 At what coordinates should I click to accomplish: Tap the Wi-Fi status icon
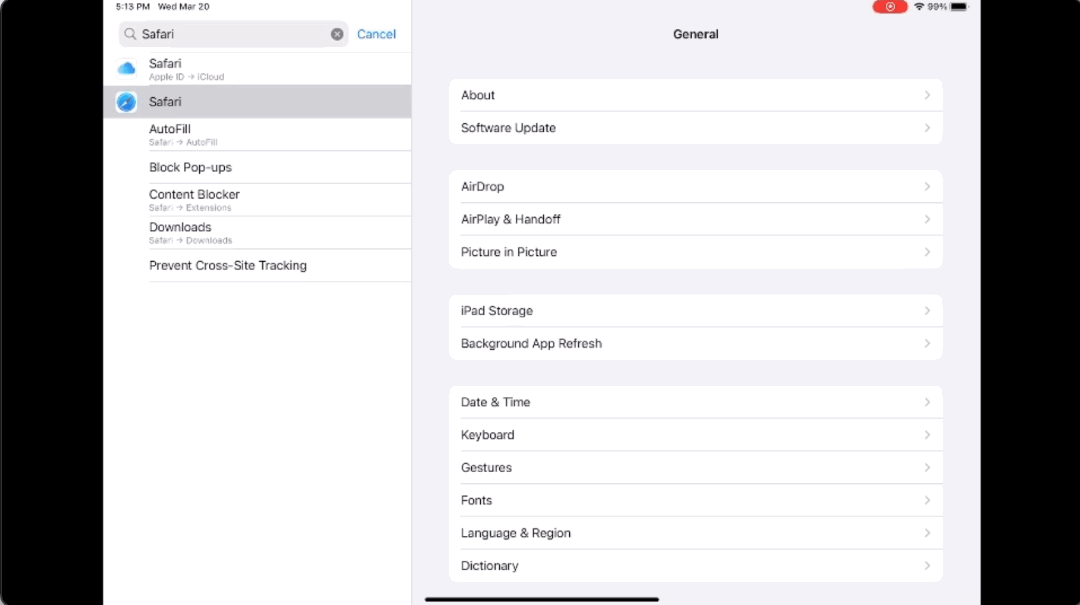pos(918,7)
